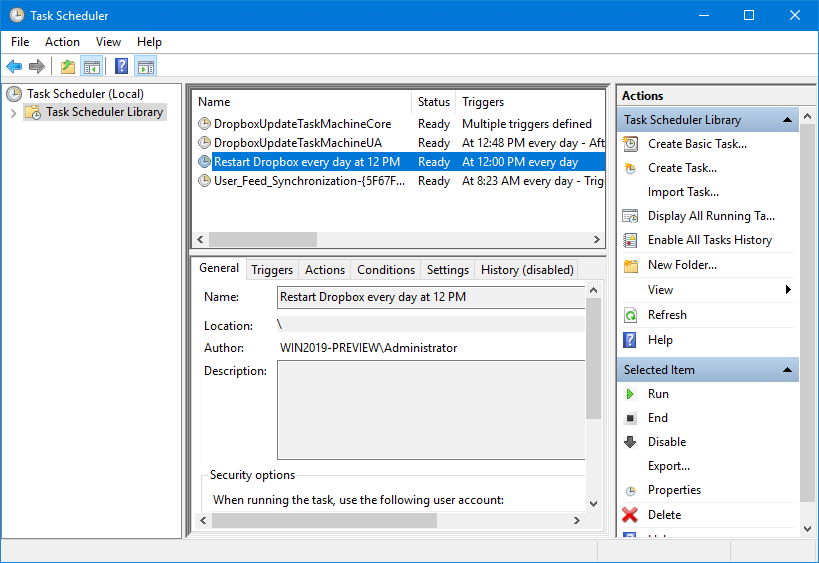819x563 pixels.
Task: Click the blue Help toolbar icon
Action: (121, 66)
